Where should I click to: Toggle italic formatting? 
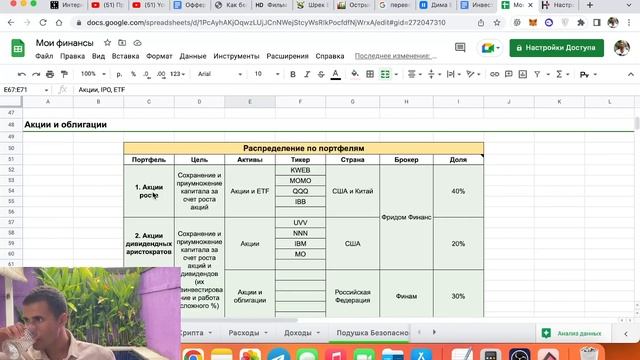(307, 74)
